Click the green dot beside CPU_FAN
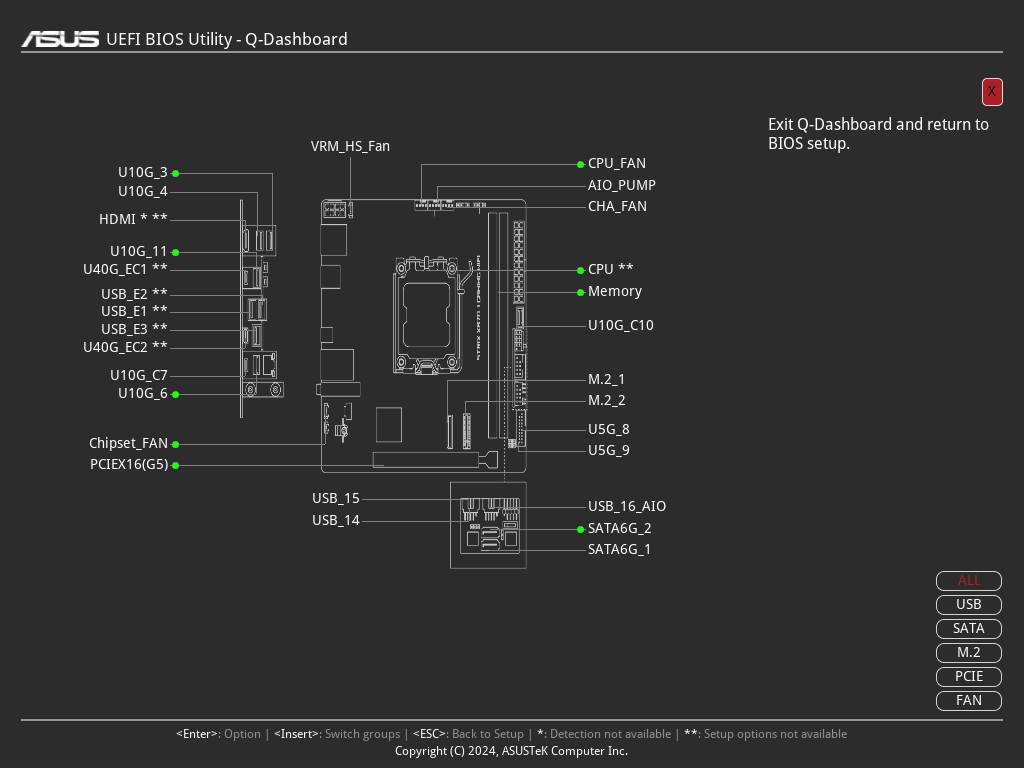1024x768 pixels. (x=581, y=165)
